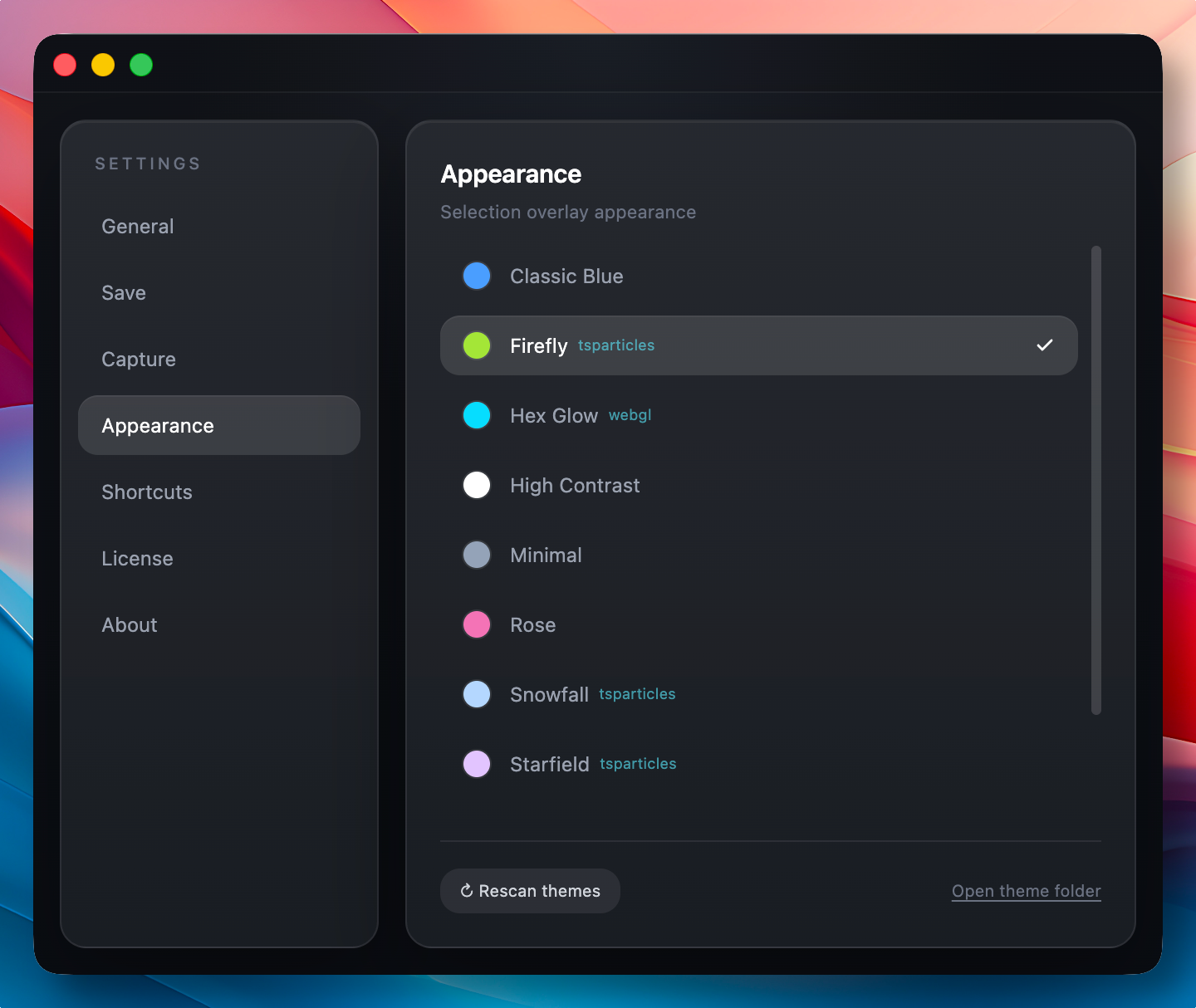Click the checkmark on the Firefly row

1044,345
